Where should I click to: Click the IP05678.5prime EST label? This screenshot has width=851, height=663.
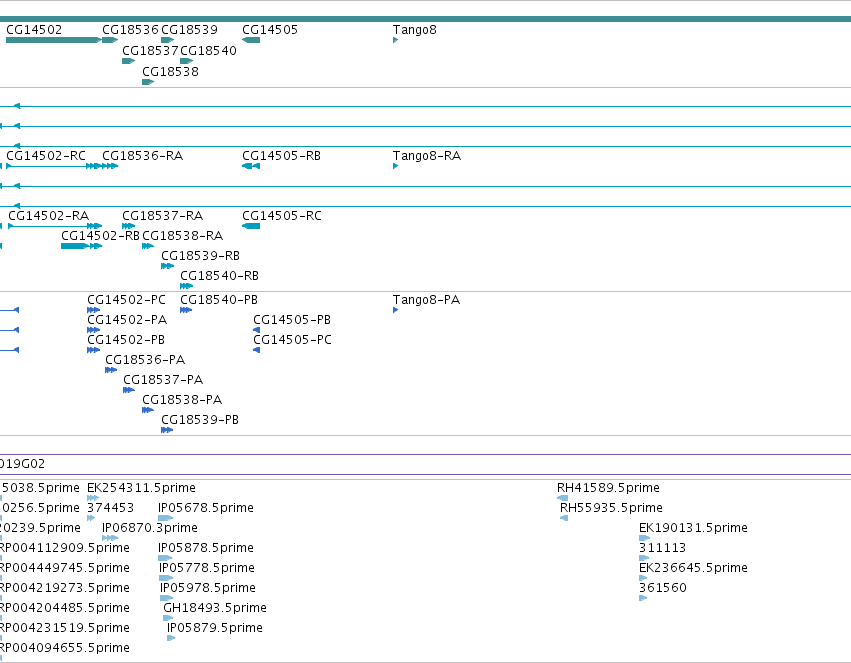click(x=206, y=508)
